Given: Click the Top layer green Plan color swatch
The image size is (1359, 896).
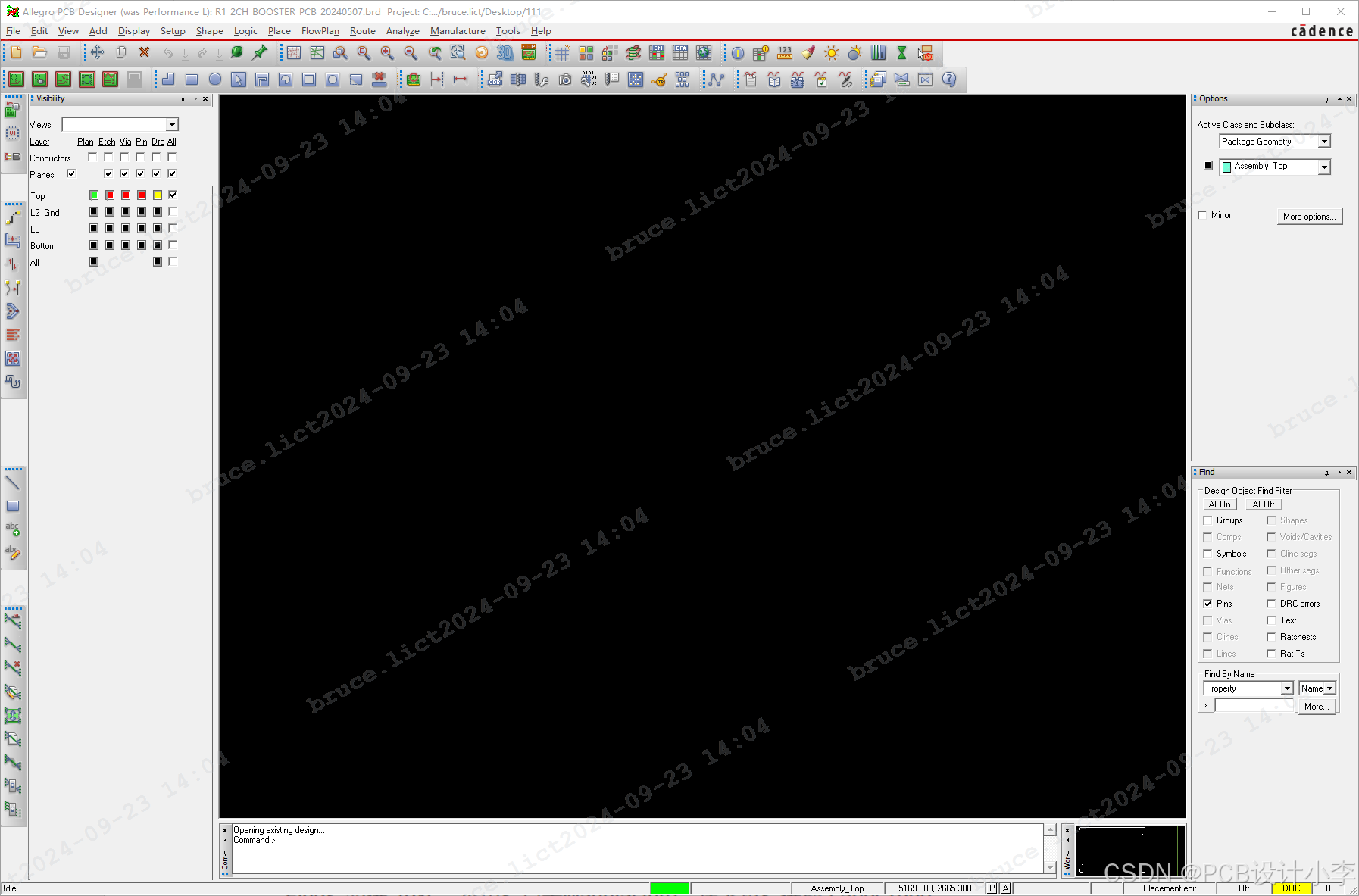Looking at the screenshot, I should pos(94,195).
